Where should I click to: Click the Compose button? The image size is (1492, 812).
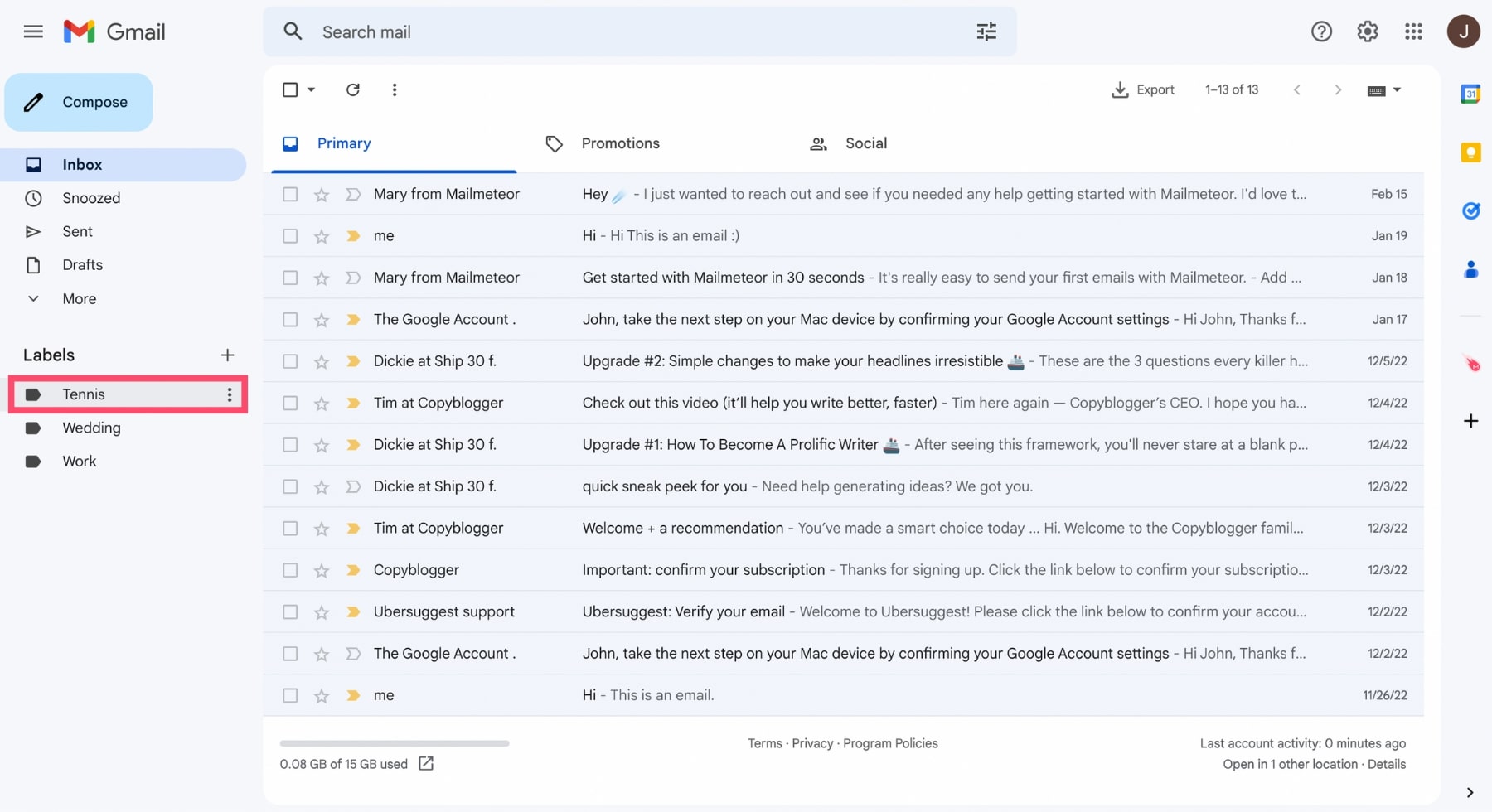click(x=79, y=102)
